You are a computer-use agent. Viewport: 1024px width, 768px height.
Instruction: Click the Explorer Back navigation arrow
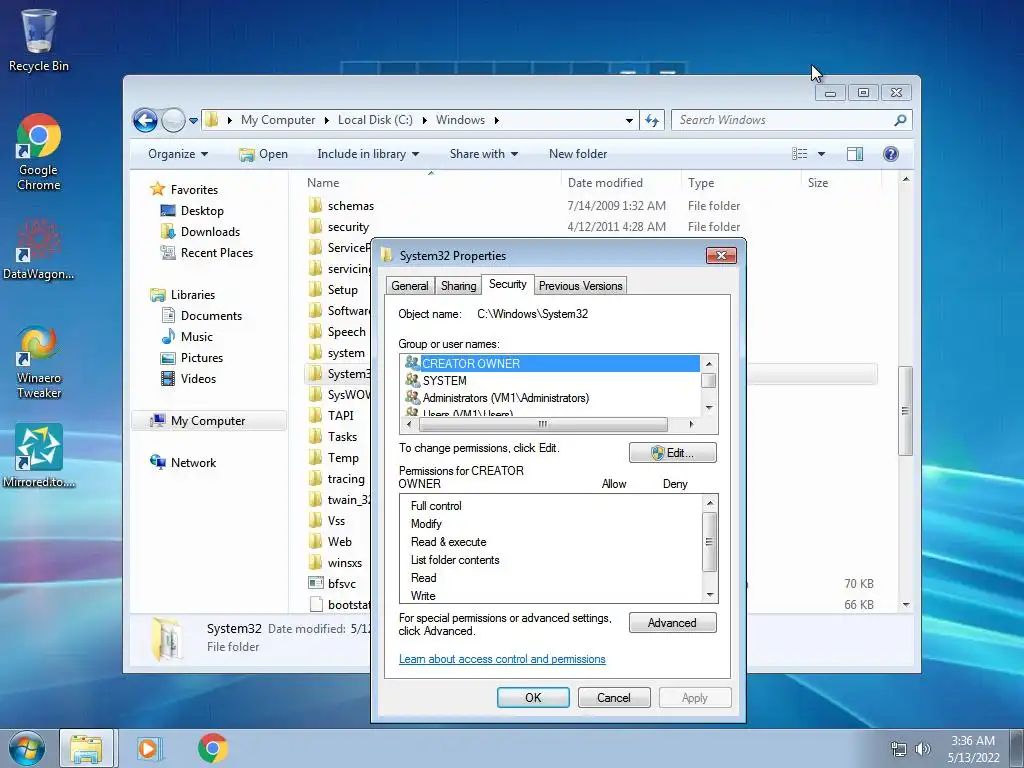145,120
